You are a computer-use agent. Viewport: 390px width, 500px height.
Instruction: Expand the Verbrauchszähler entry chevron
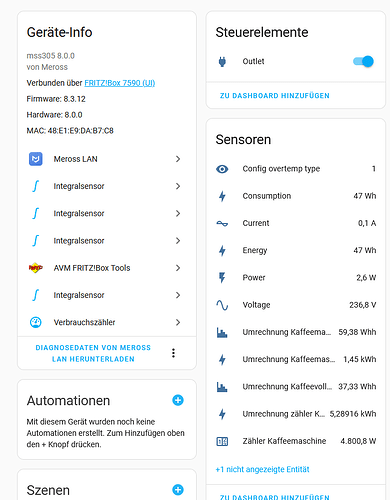pos(178,322)
